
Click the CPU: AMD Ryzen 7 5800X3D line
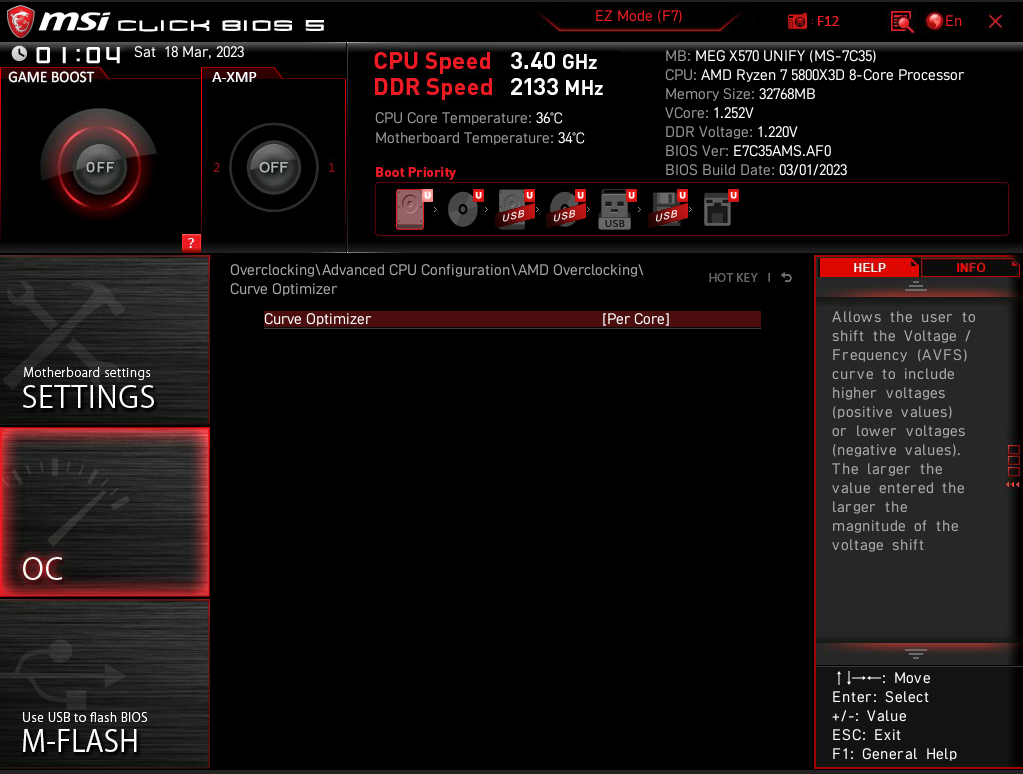(x=814, y=75)
